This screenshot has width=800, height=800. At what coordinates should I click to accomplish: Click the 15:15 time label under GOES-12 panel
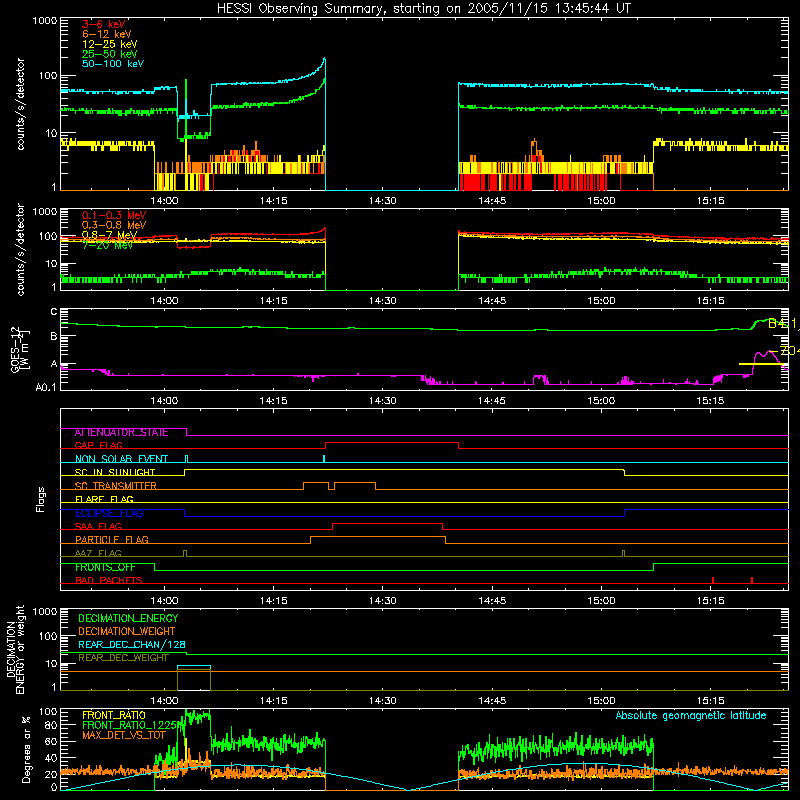pyautogui.click(x=710, y=401)
